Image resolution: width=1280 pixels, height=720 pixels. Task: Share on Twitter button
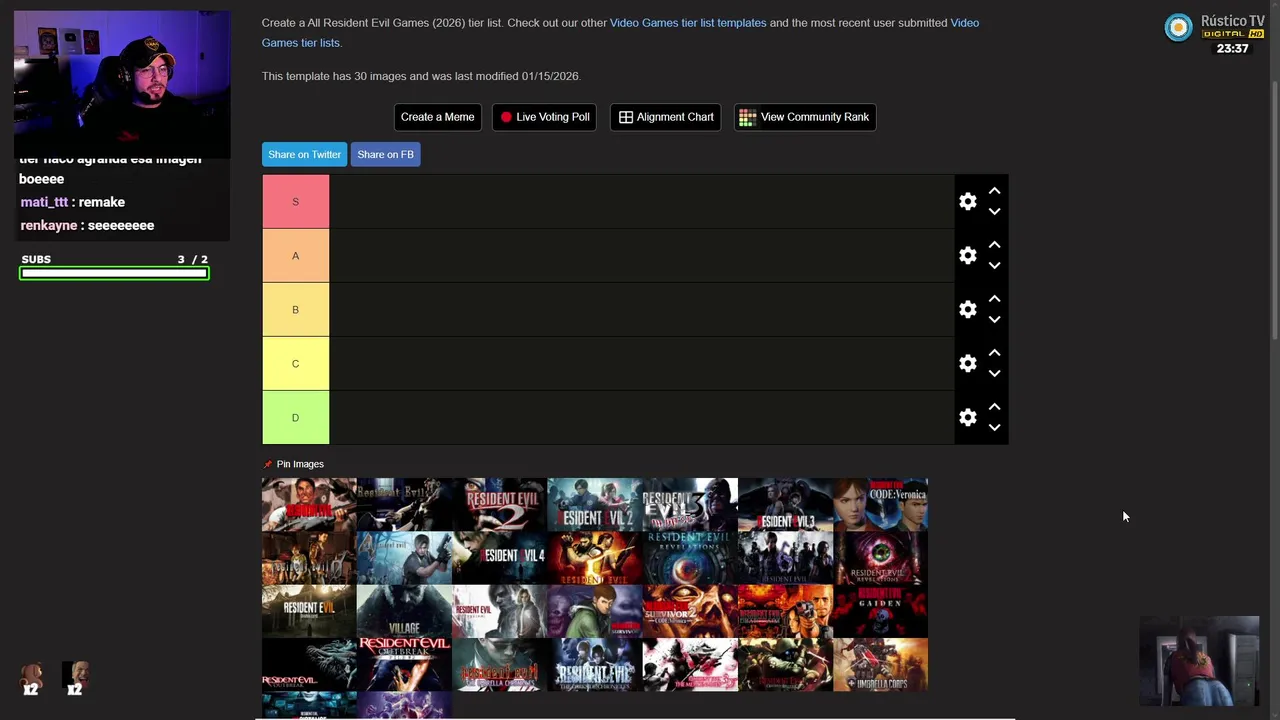pos(304,154)
